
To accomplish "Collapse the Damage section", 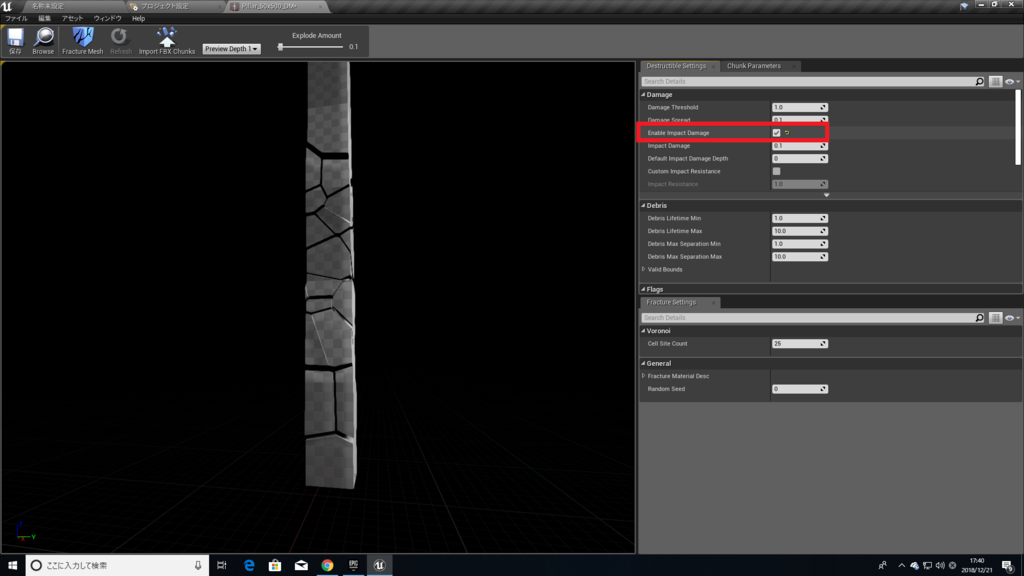I will 643,95.
